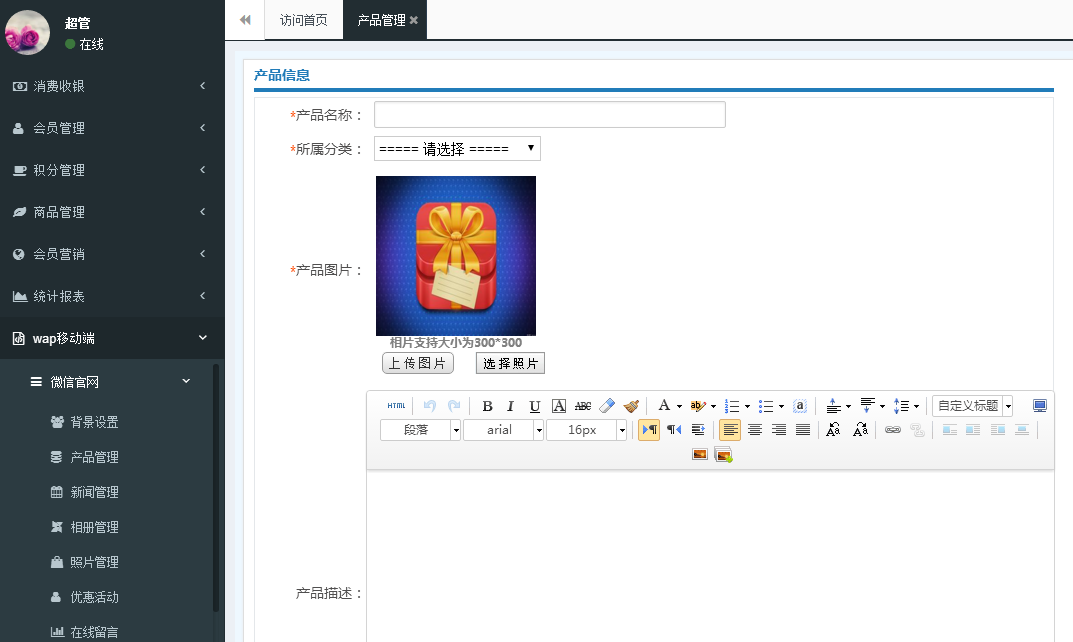Click the 上传图片 upload button
The height and width of the screenshot is (642, 1073).
click(x=417, y=362)
